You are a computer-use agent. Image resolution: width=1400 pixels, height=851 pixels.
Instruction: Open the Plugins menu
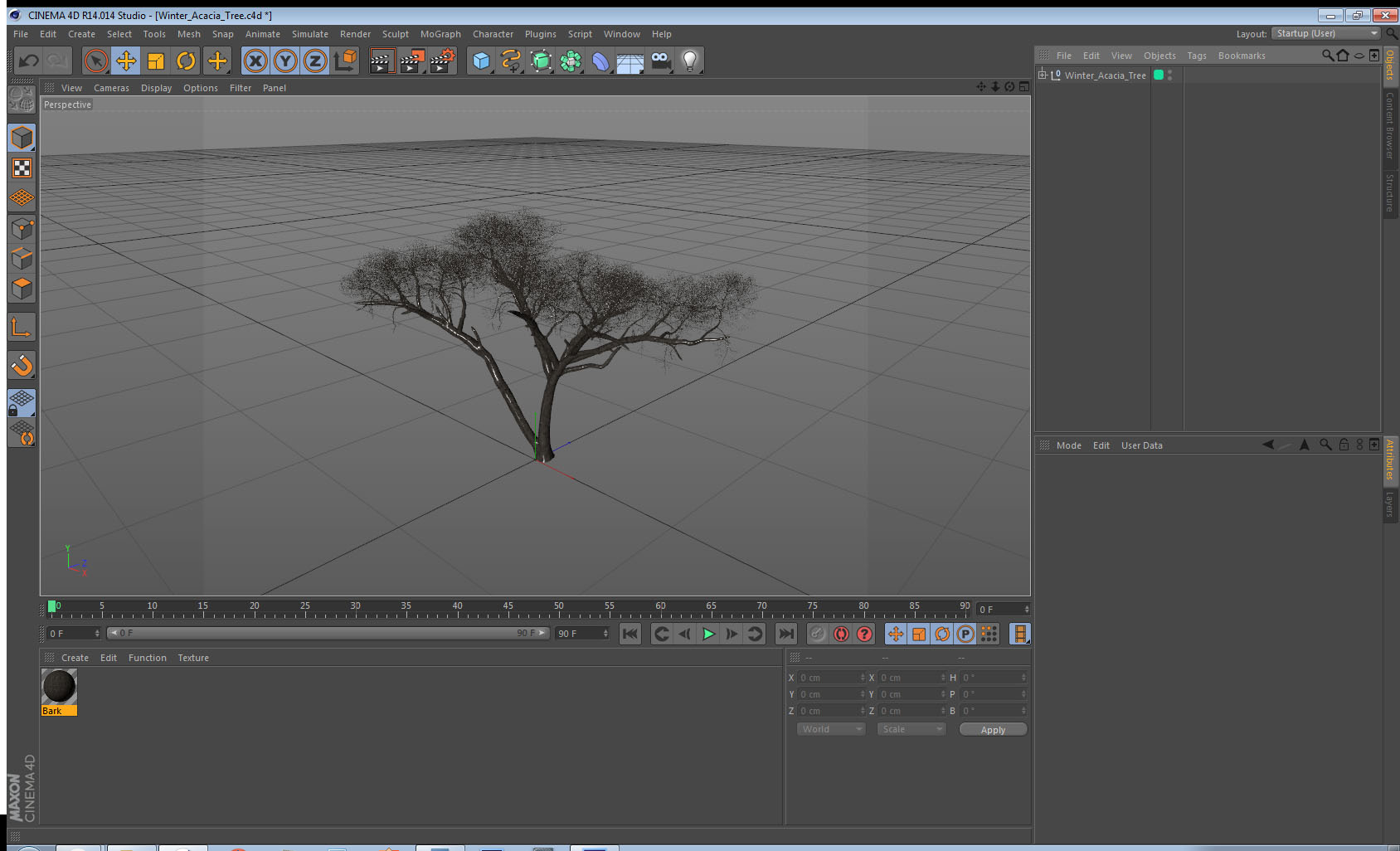(x=541, y=34)
